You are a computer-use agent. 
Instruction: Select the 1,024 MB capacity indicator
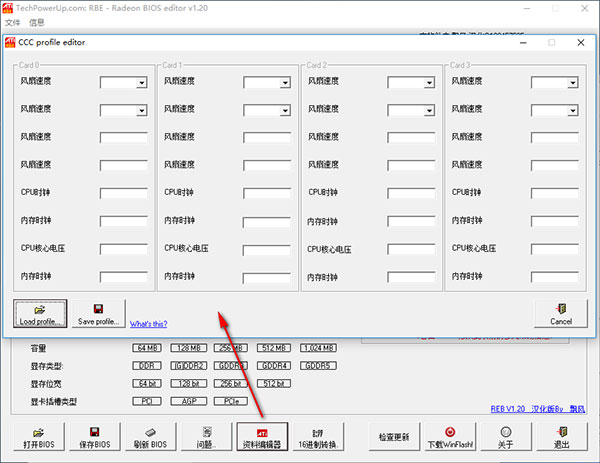(318, 348)
